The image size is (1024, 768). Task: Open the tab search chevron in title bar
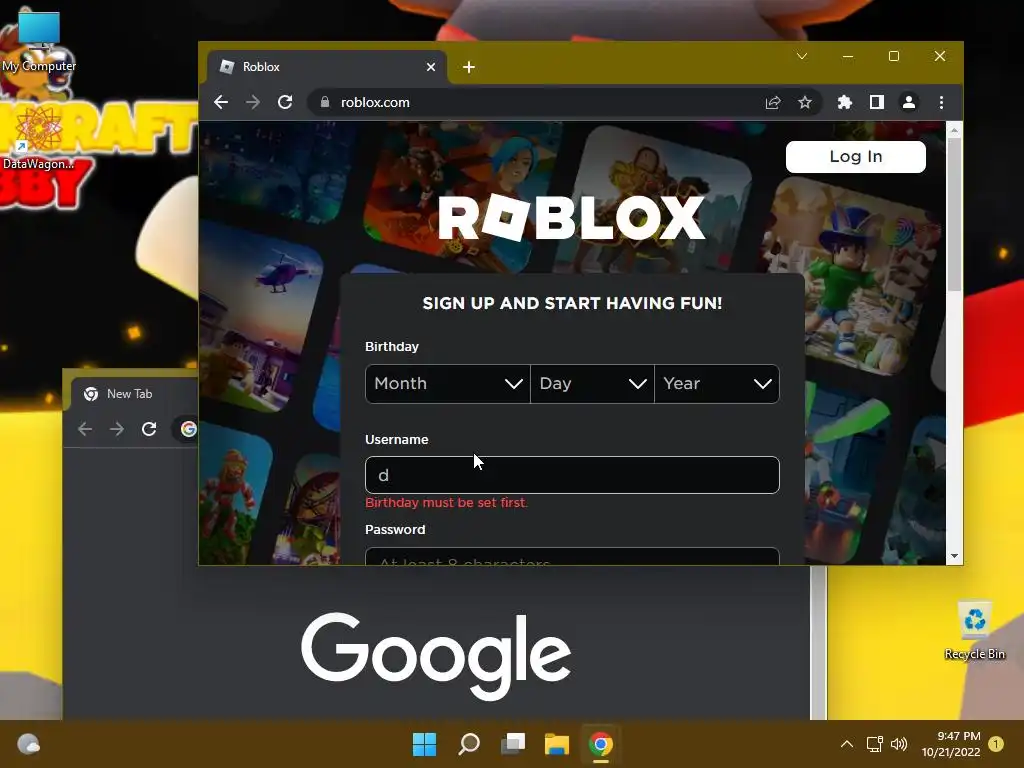802,56
